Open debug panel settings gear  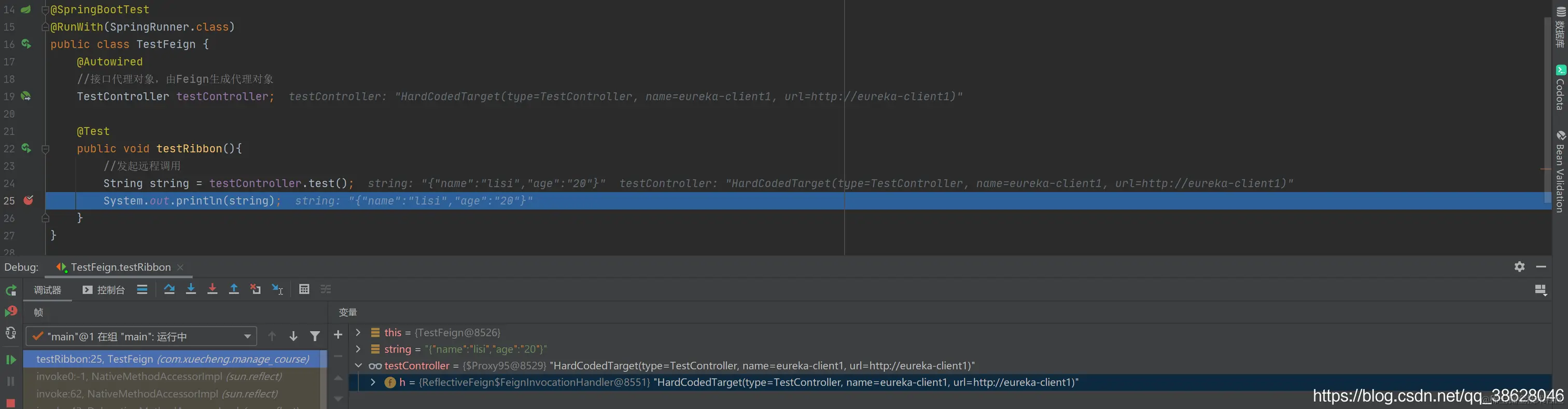pos(1520,266)
